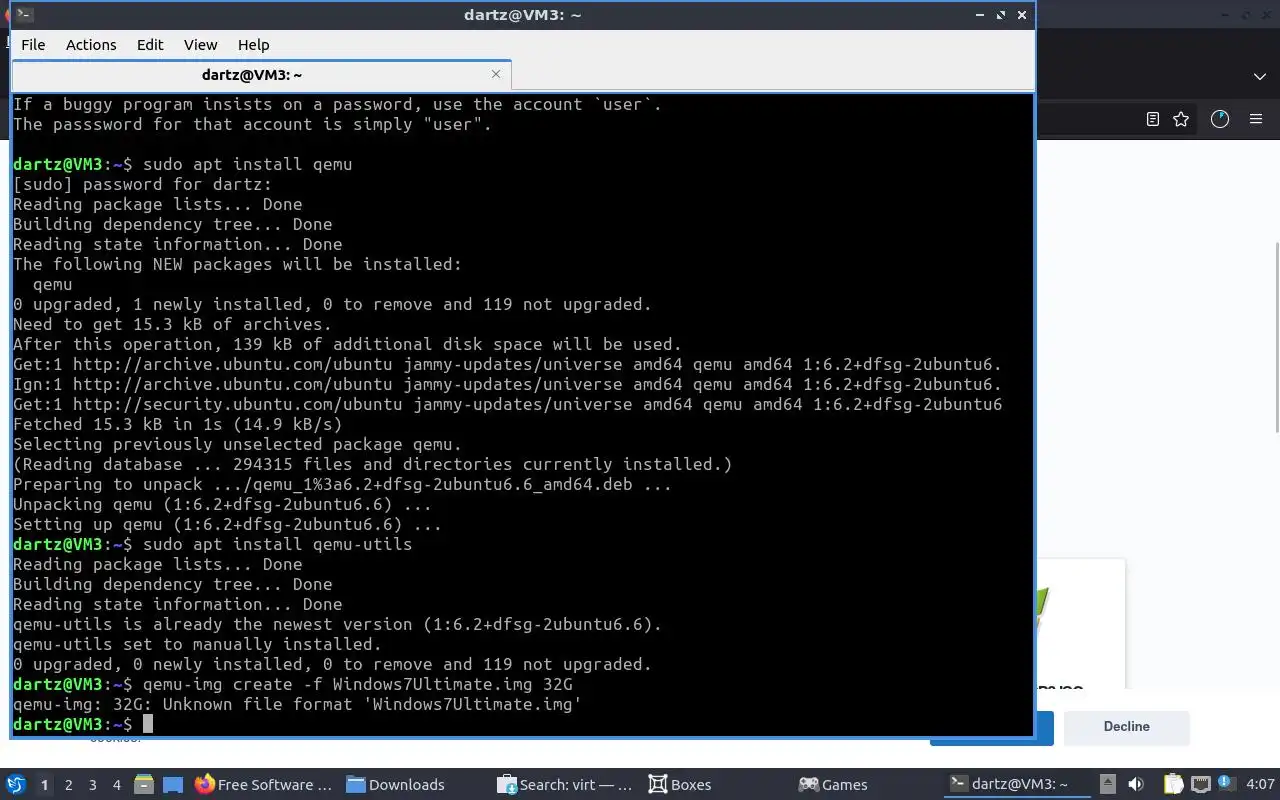This screenshot has width=1280, height=800.
Task: Click 'Fetched 15.3 kB in 1s' line
Action: tap(177, 424)
